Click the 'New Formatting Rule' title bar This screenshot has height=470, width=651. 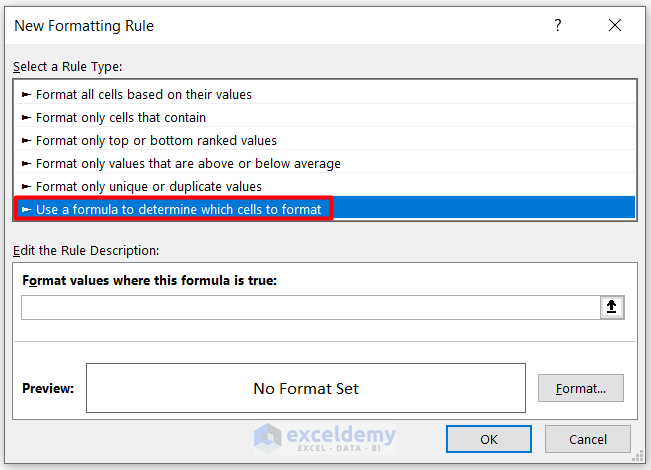pos(85,25)
